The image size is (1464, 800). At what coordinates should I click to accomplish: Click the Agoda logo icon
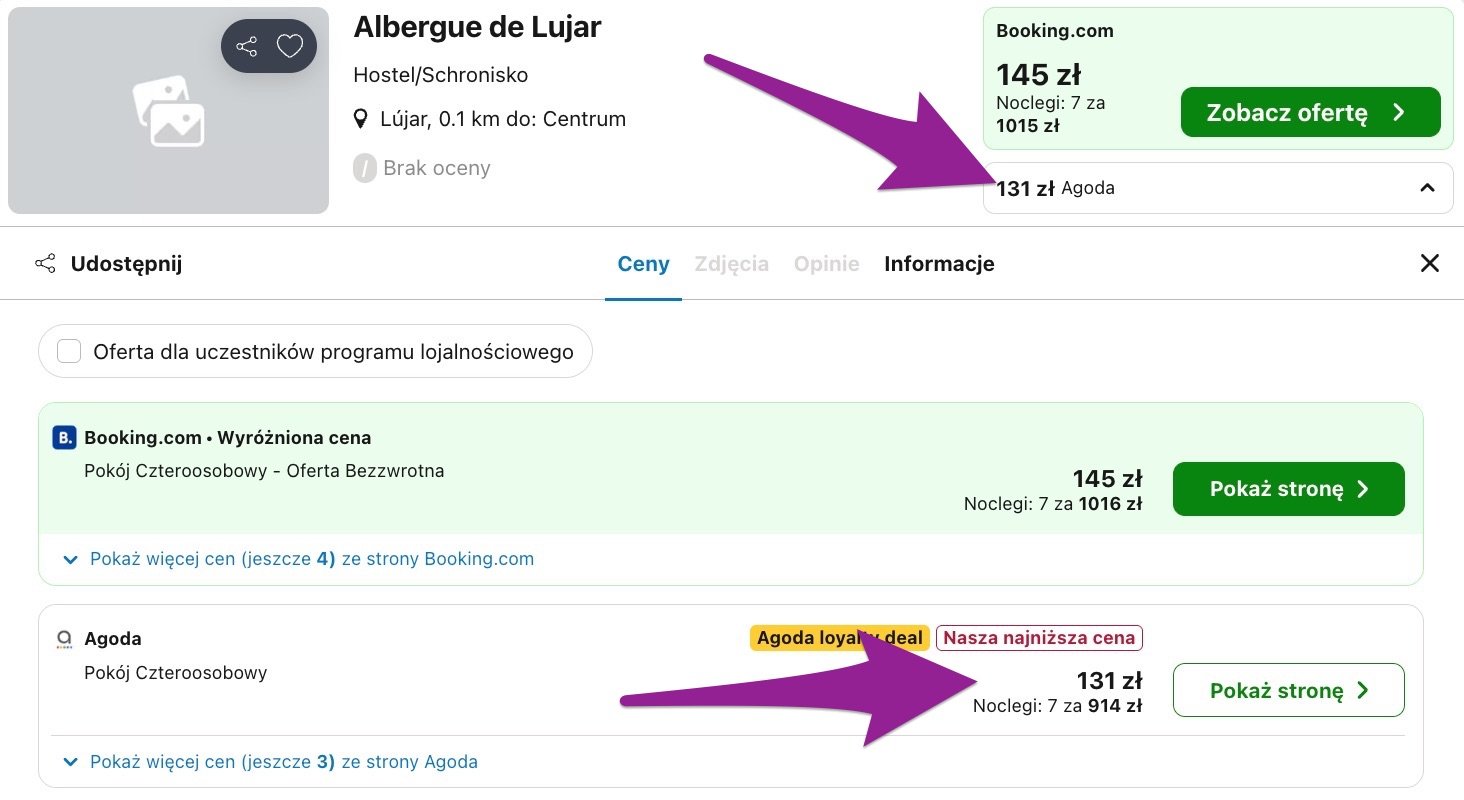click(64, 639)
